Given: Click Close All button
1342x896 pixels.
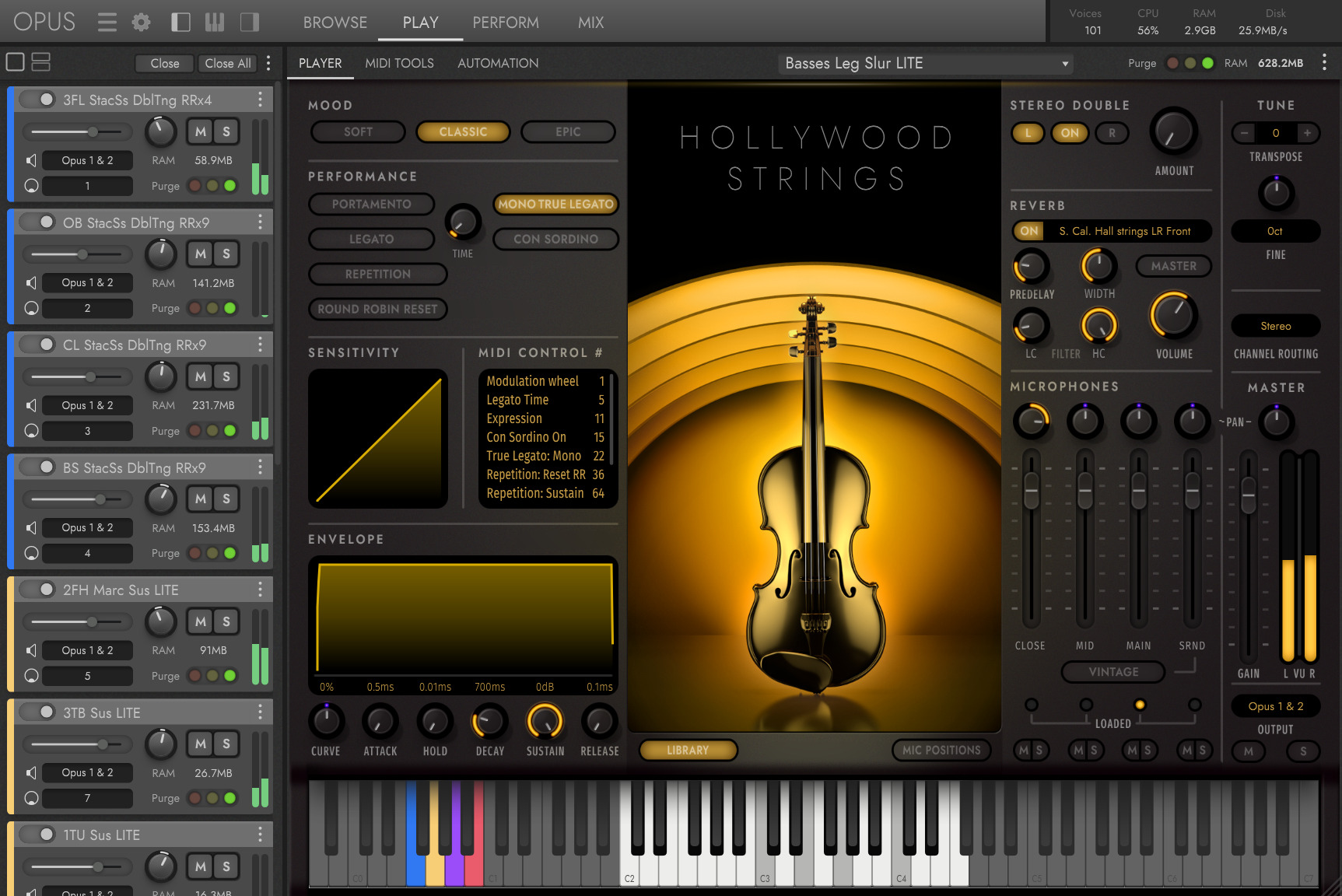Looking at the screenshot, I should pyautogui.click(x=228, y=63).
